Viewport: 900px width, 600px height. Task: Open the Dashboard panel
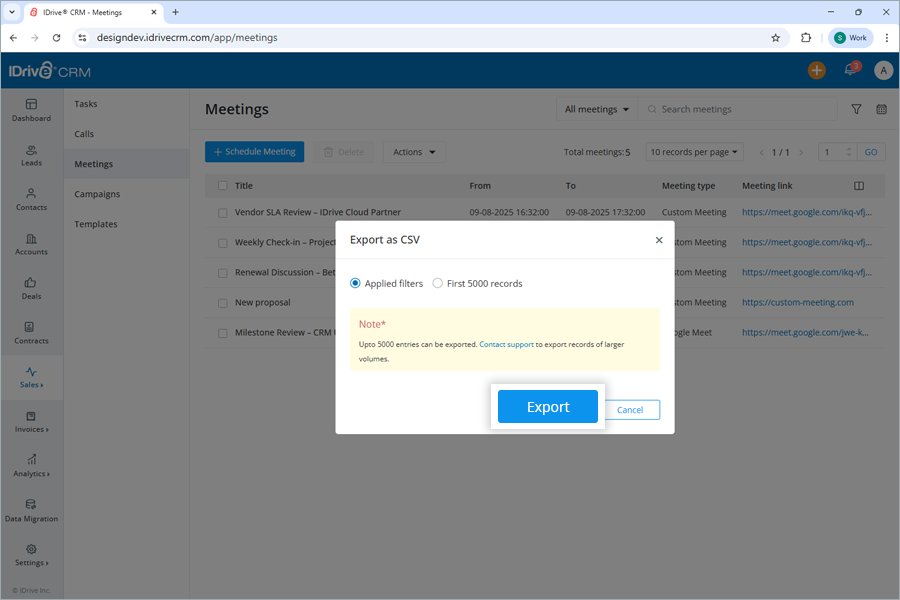coord(31,110)
